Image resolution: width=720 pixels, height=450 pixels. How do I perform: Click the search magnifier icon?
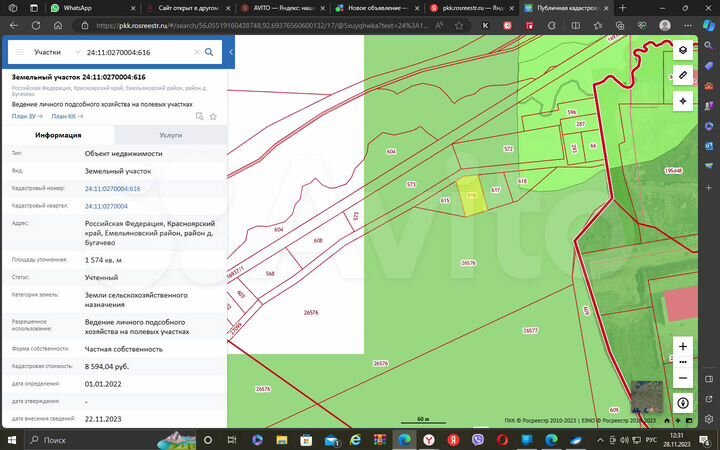209,51
